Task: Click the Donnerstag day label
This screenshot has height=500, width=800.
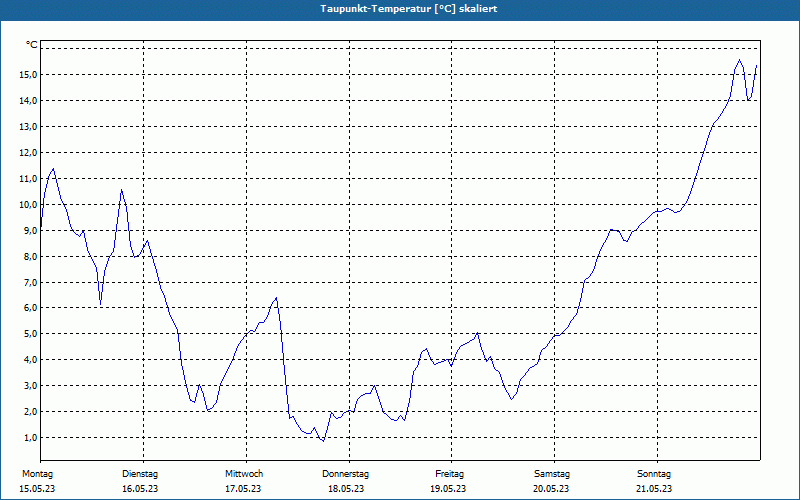Action: pos(345,474)
